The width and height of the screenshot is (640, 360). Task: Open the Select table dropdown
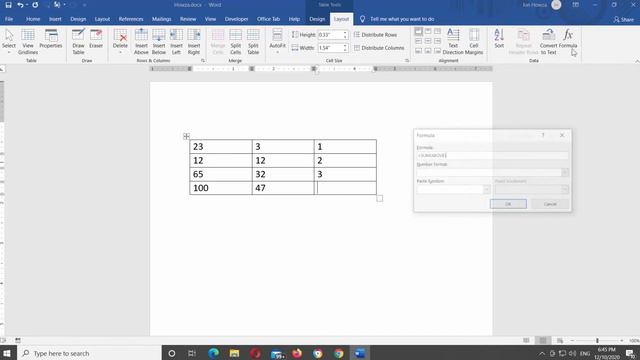click(x=9, y=42)
